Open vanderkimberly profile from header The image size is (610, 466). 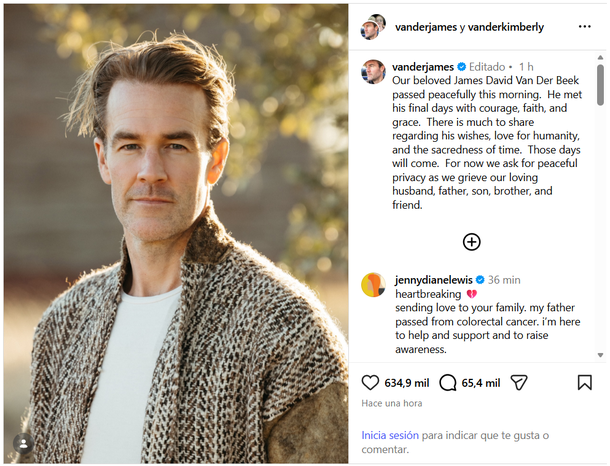506,27
